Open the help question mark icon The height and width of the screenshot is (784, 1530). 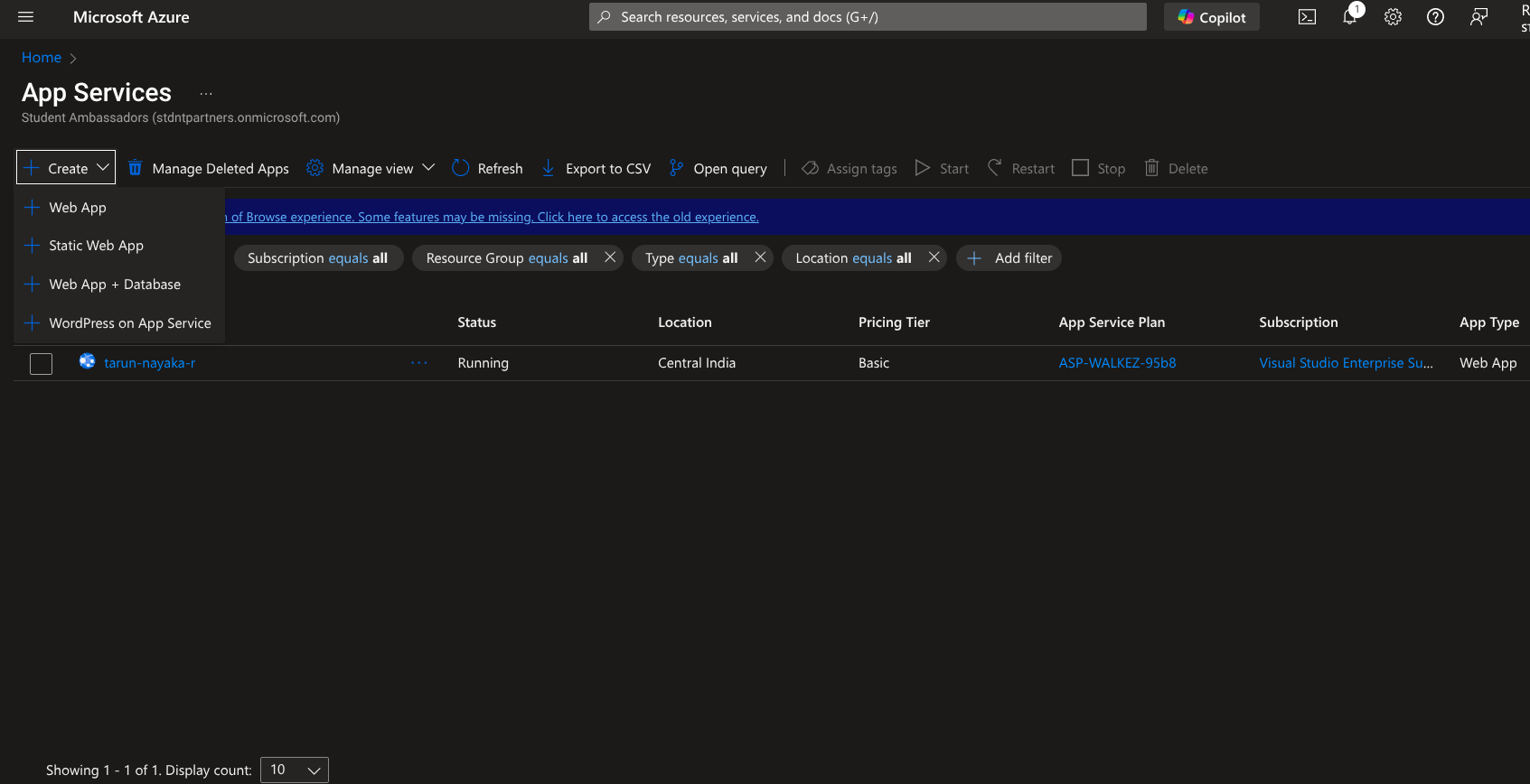[1435, 17]
